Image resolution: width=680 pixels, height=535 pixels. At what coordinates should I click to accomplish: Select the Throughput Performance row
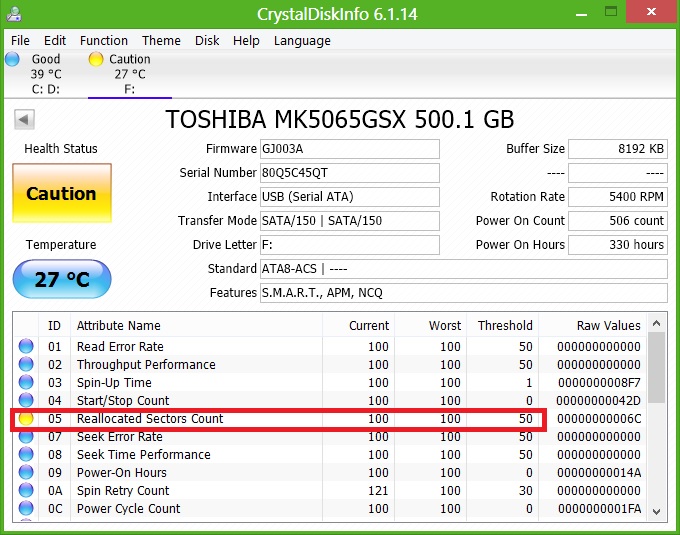(x=330, y=364)
